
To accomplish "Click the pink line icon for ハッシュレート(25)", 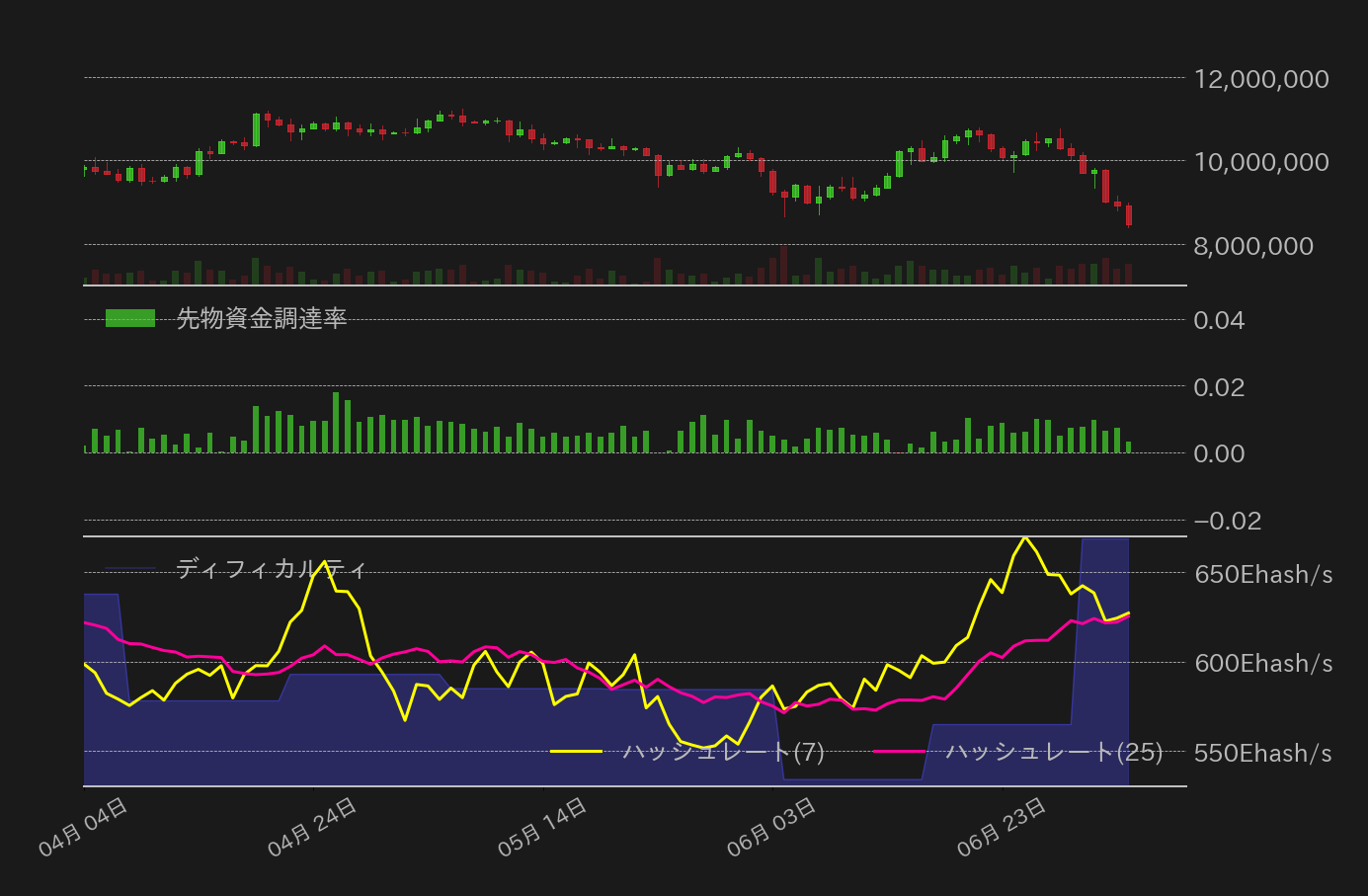I will coord(899,752).
